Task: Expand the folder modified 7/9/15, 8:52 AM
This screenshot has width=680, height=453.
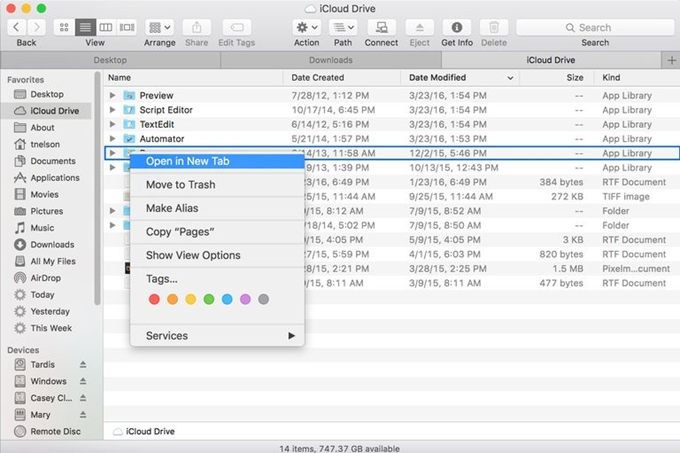Action: [x=112, y=211]
